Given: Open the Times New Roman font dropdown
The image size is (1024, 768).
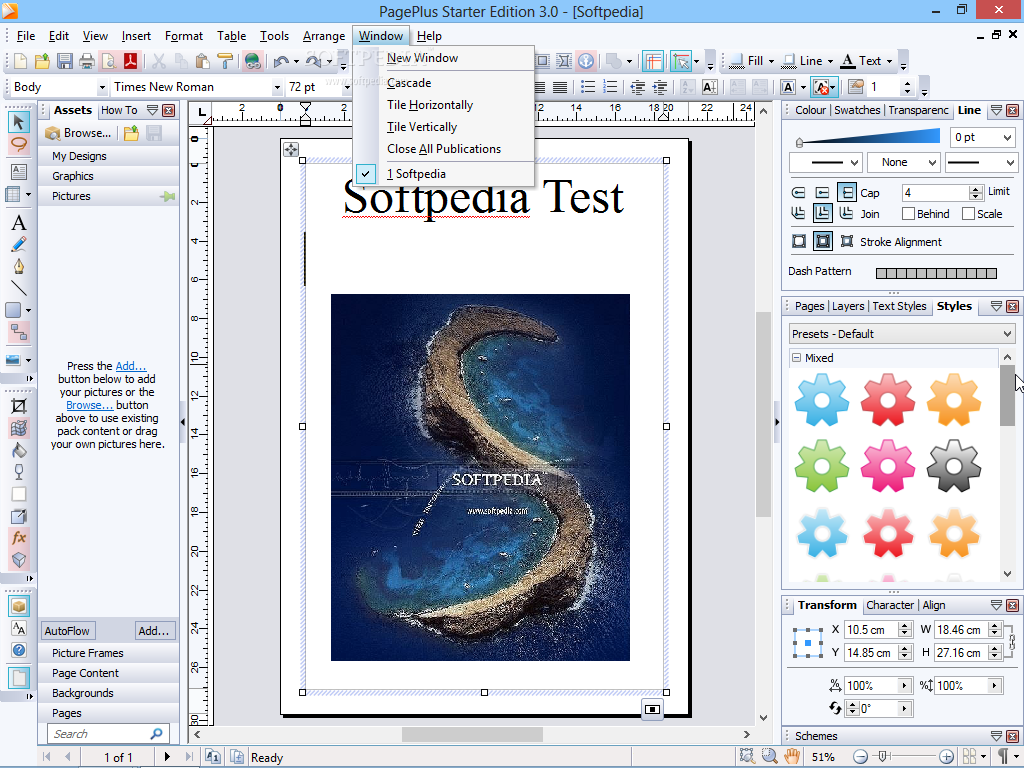Looking at the screenshot, I should pos(277,87).
